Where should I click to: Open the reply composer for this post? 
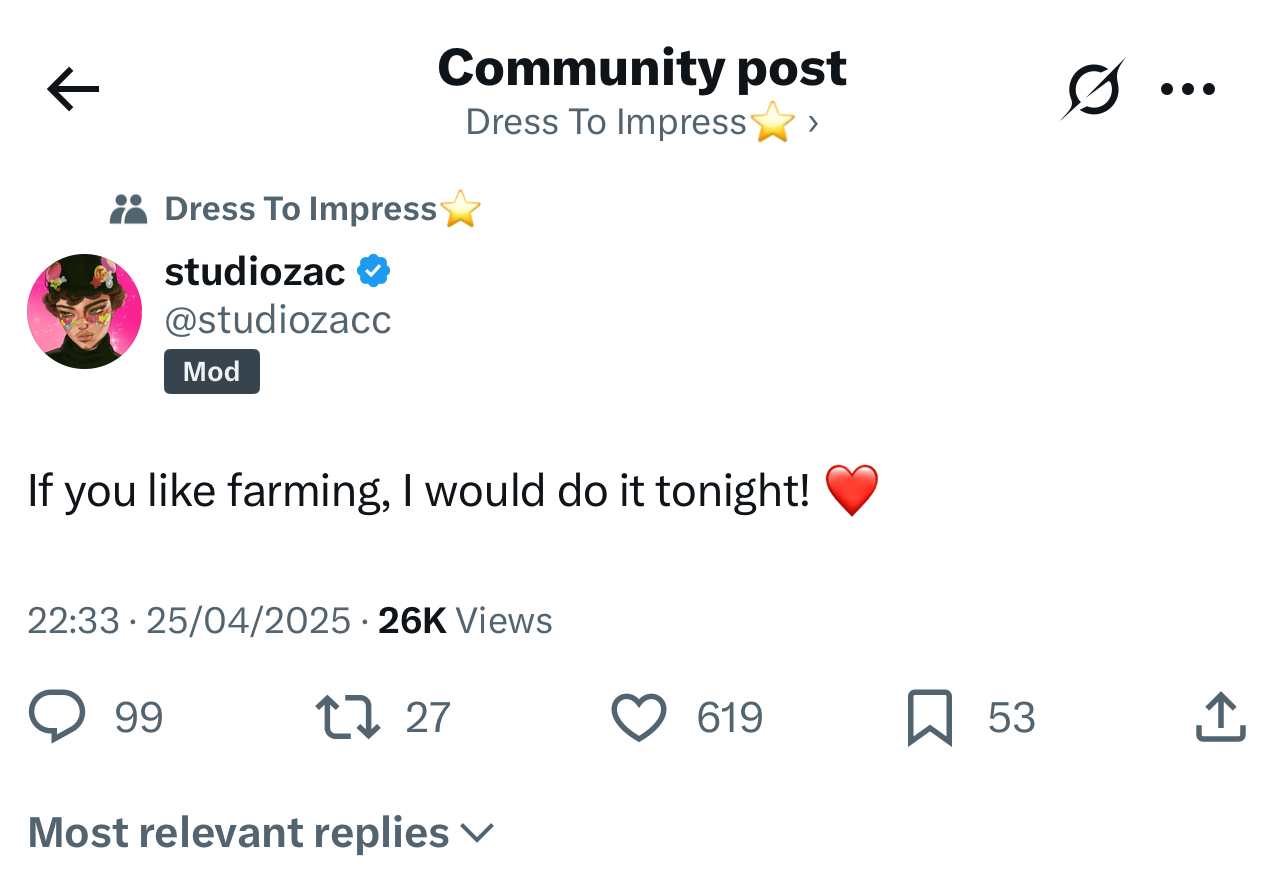pos(57,716)
